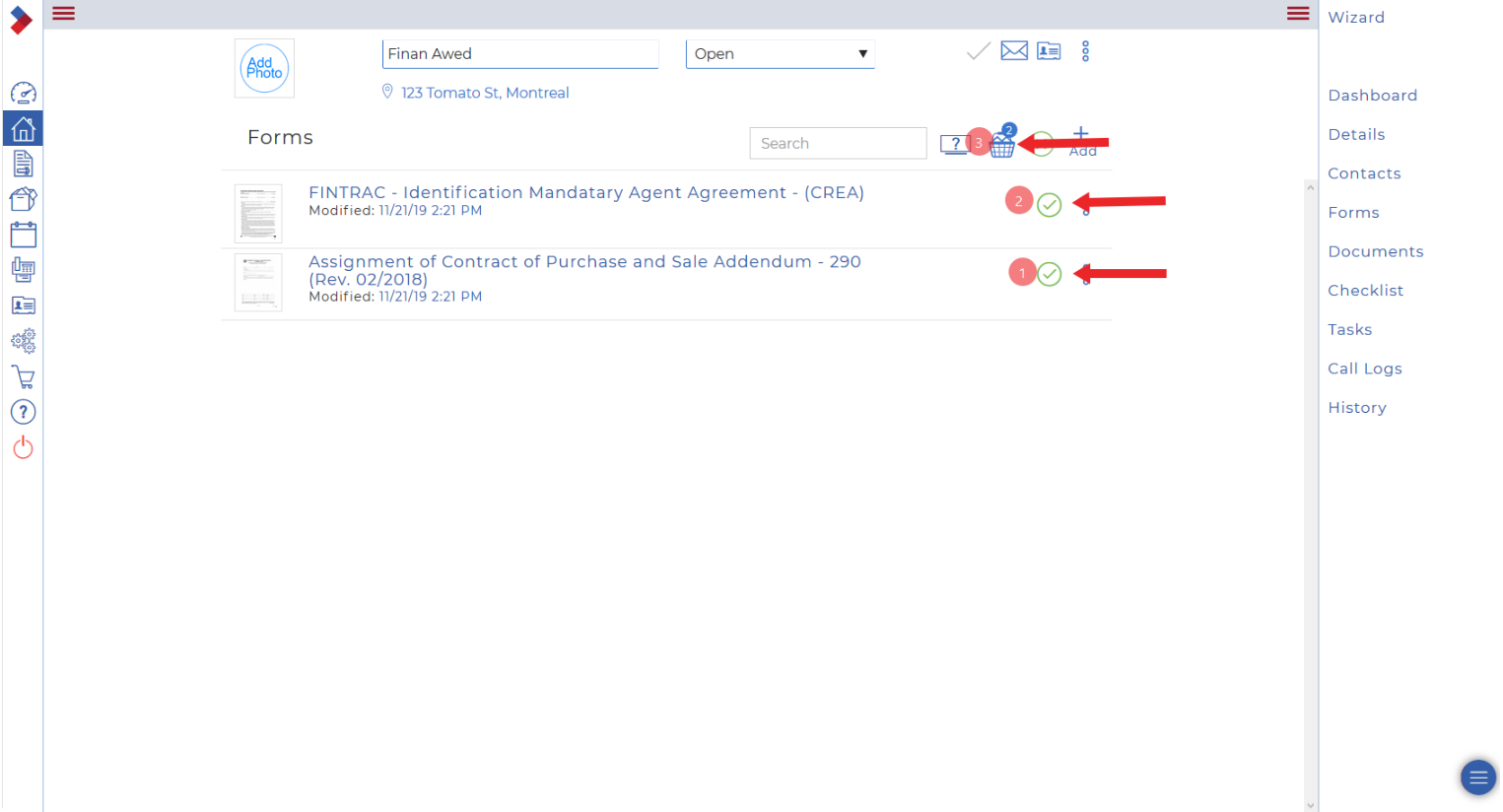The width and height of the screenshot is (1503, 812).
Task: Click the Add form button
Action: coord(1081,141)
